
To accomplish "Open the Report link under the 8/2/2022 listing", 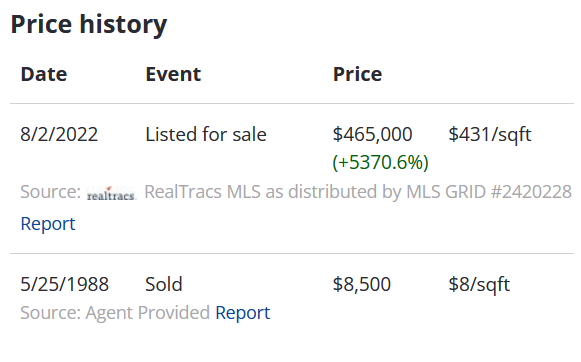I will (48, 223).
